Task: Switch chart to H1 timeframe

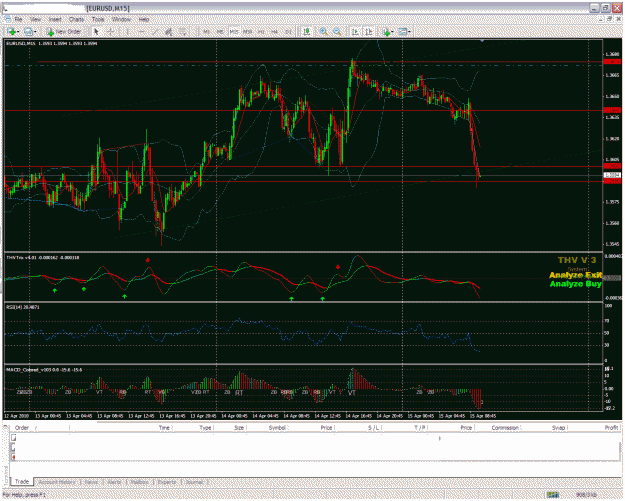Action: (261, 31)
